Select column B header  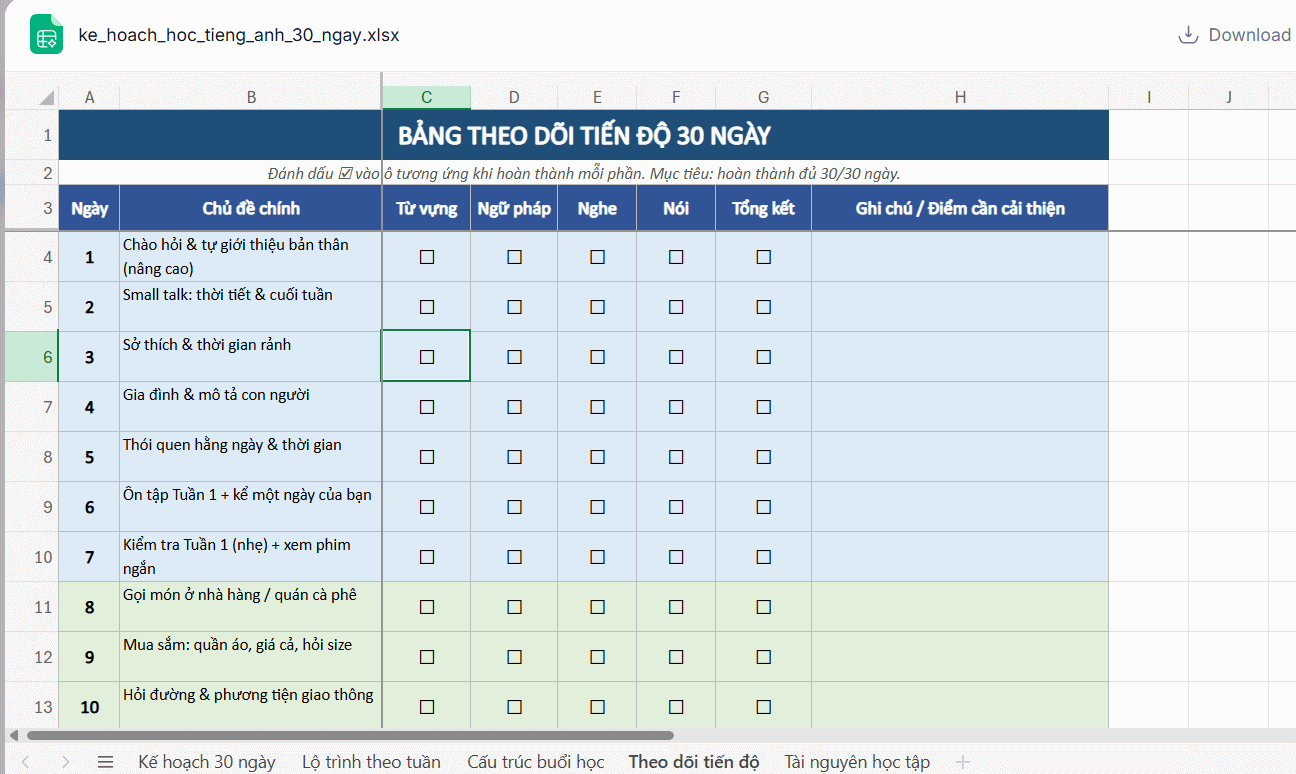(251, 97)
